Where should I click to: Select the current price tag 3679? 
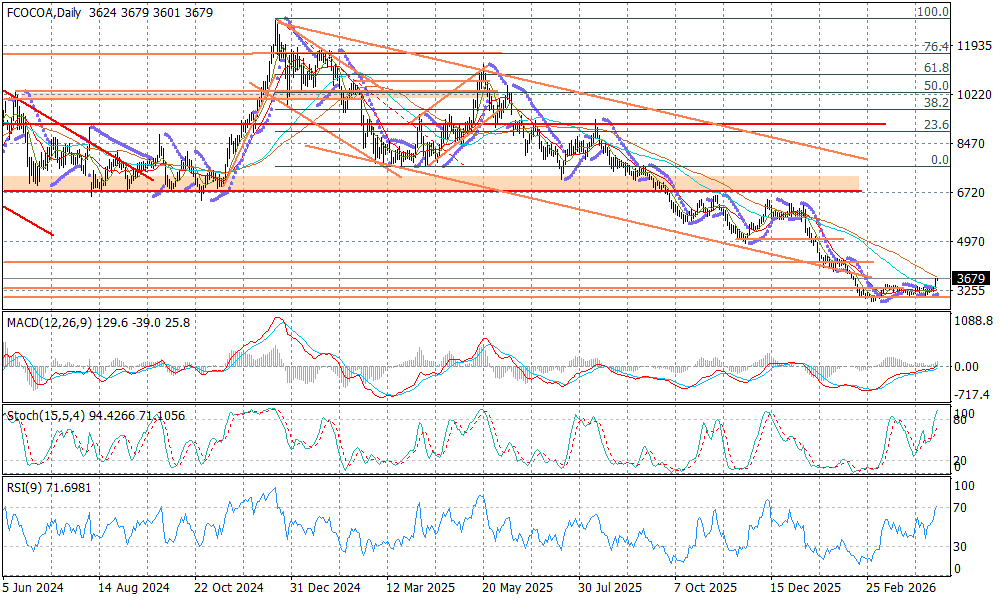pyautogui.click(x=972, y=278)
